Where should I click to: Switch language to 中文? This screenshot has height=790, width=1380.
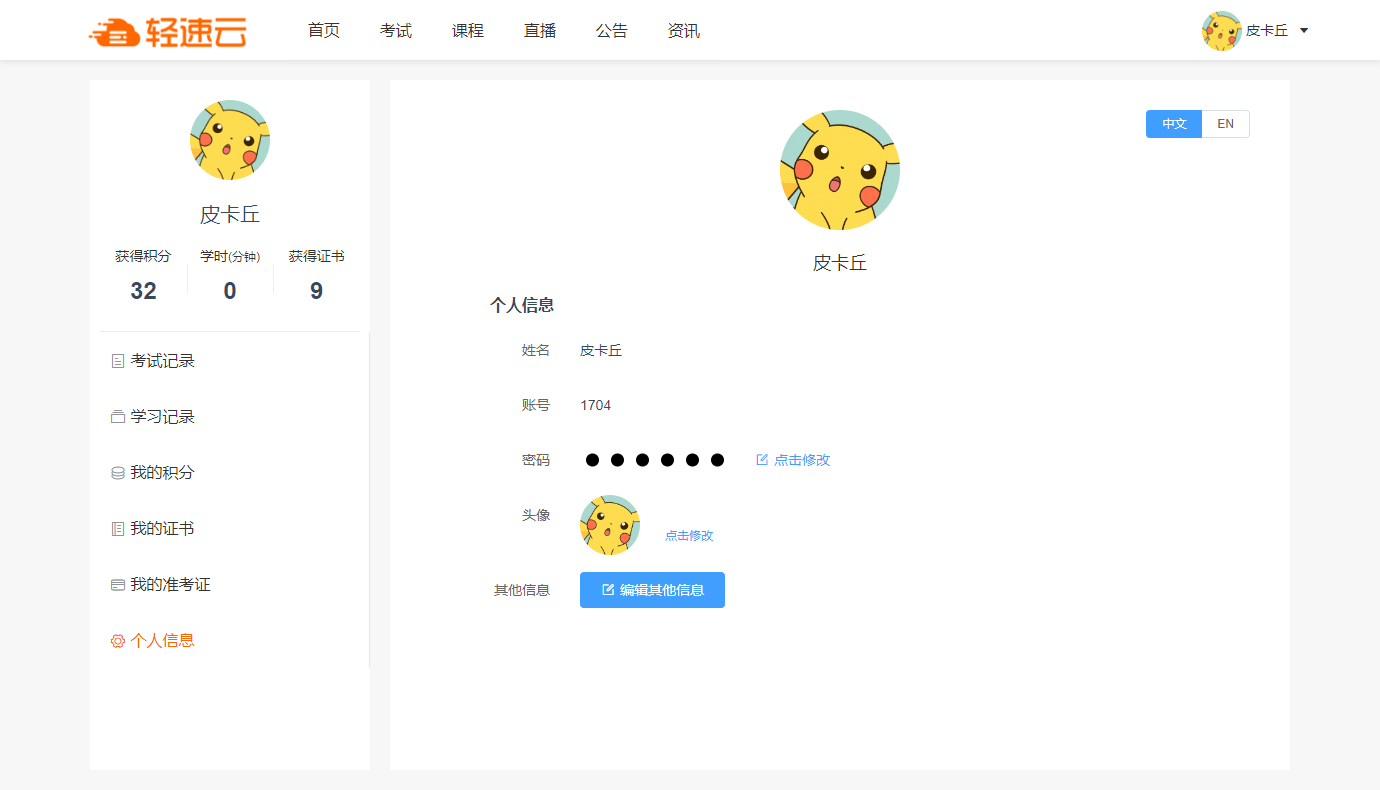(x=1174, y=124)
